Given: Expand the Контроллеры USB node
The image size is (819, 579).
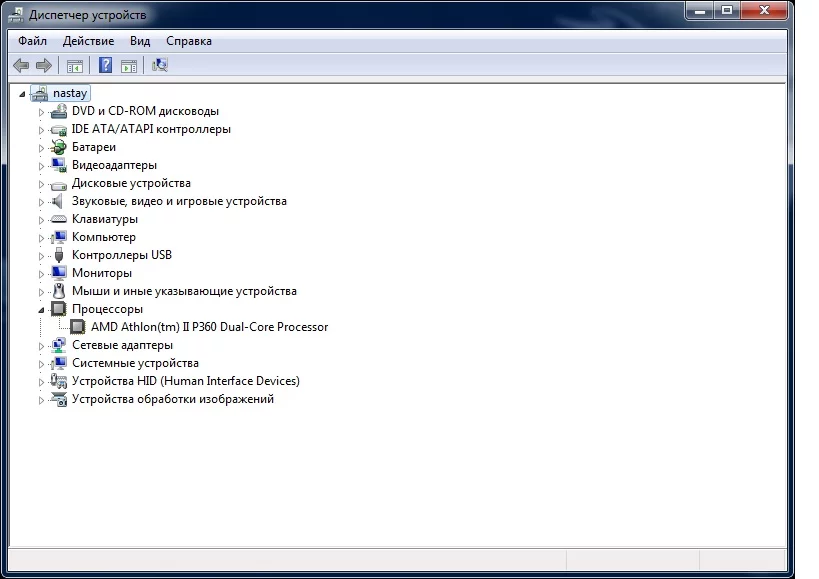Looking at the screenshot, I should (41, 256).
